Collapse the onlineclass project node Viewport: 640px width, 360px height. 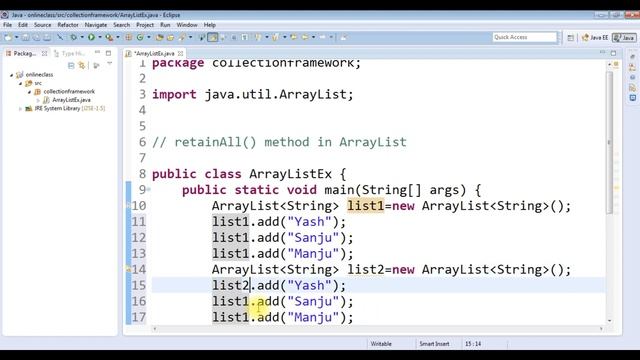[12, 75]
